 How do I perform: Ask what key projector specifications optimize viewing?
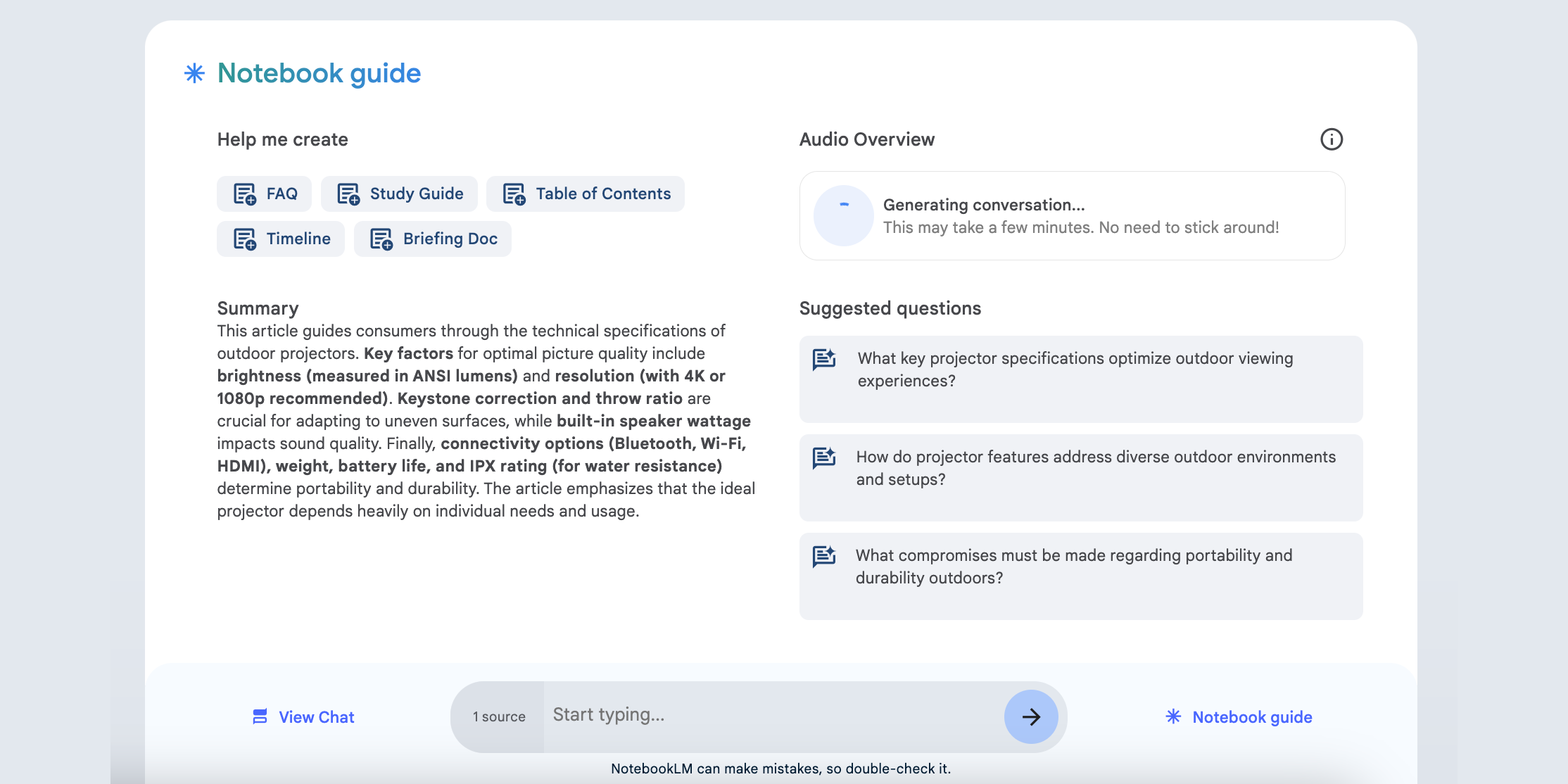(x=1081, y=379)
